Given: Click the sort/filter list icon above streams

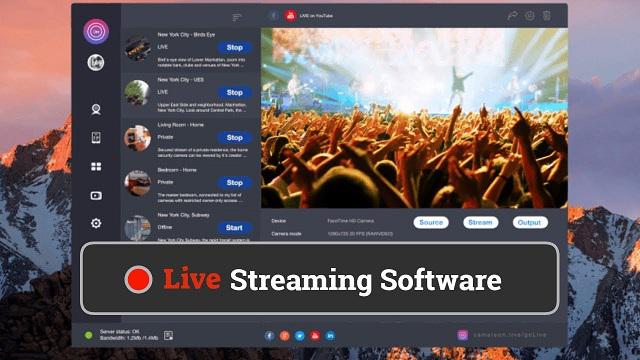Looking at the screenshot, I should [237, 17].
